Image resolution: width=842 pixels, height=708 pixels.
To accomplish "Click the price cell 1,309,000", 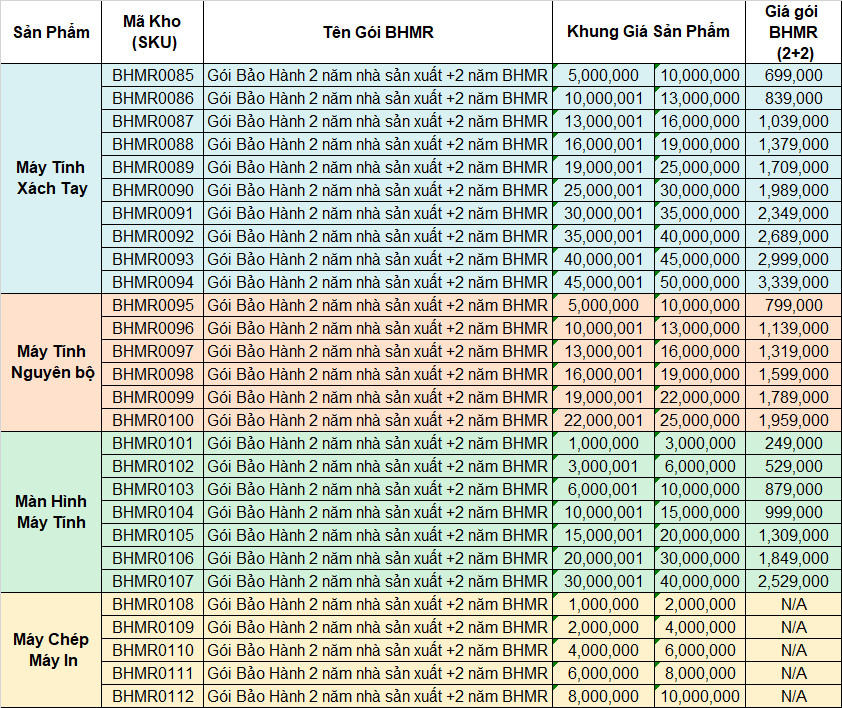I will click(793, 535).
